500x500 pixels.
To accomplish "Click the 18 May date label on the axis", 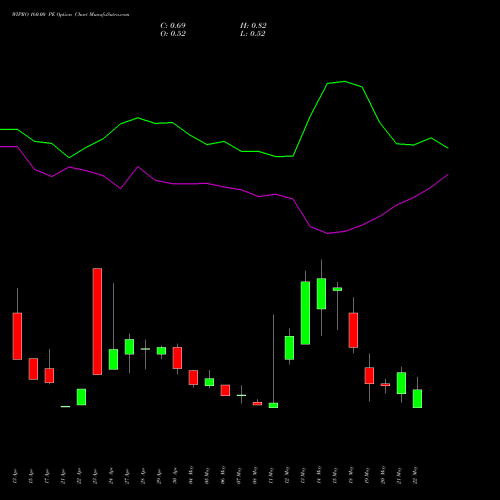I will tap(351, 475).
